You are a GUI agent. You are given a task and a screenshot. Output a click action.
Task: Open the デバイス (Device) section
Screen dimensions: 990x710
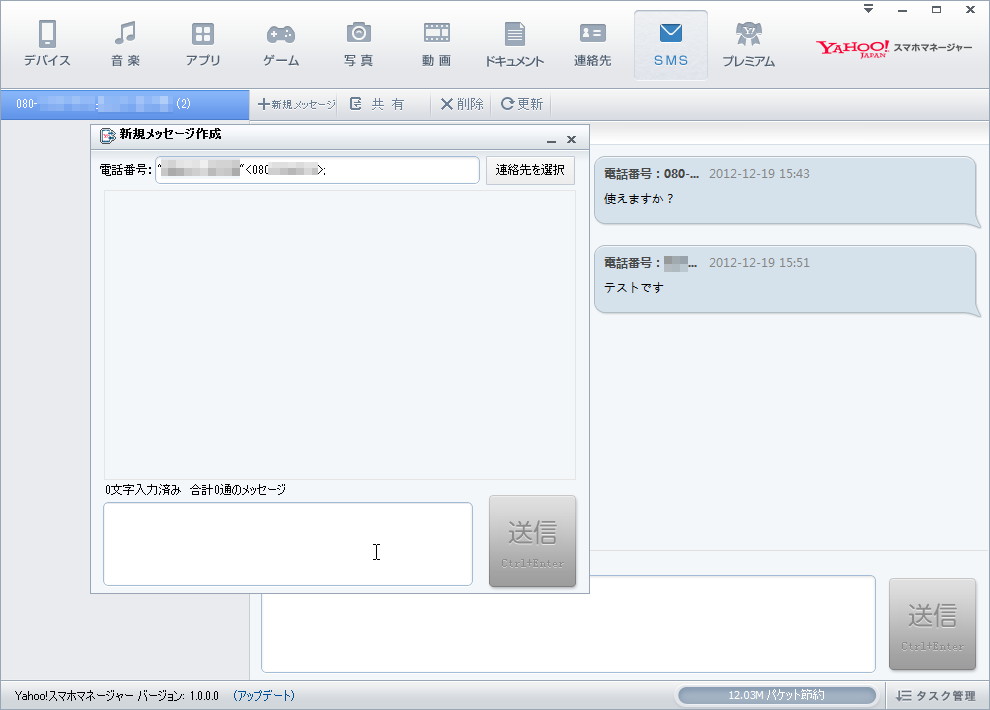[x=47, y=44]
